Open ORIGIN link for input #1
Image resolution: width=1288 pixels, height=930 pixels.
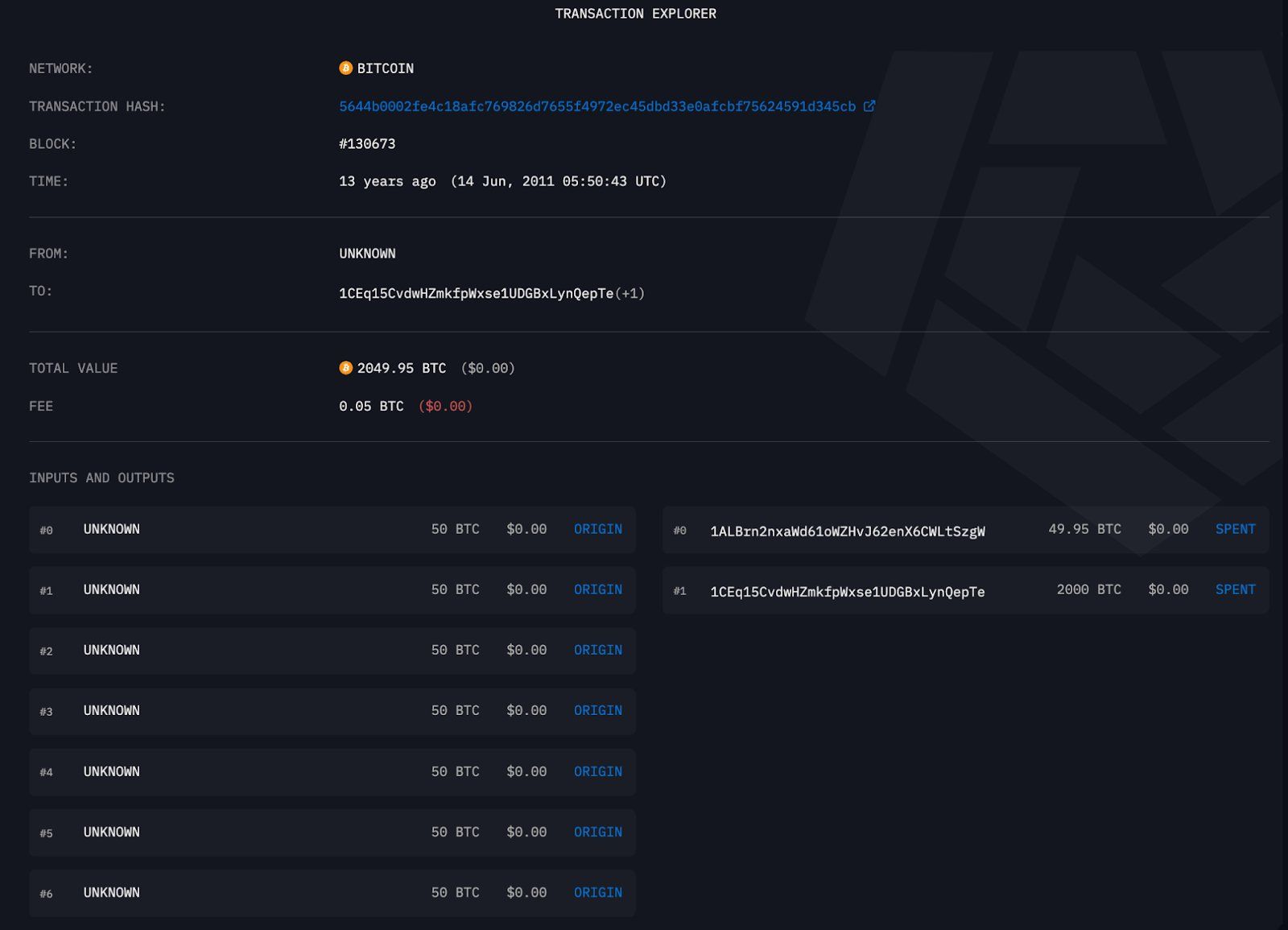tap(597, 589)
